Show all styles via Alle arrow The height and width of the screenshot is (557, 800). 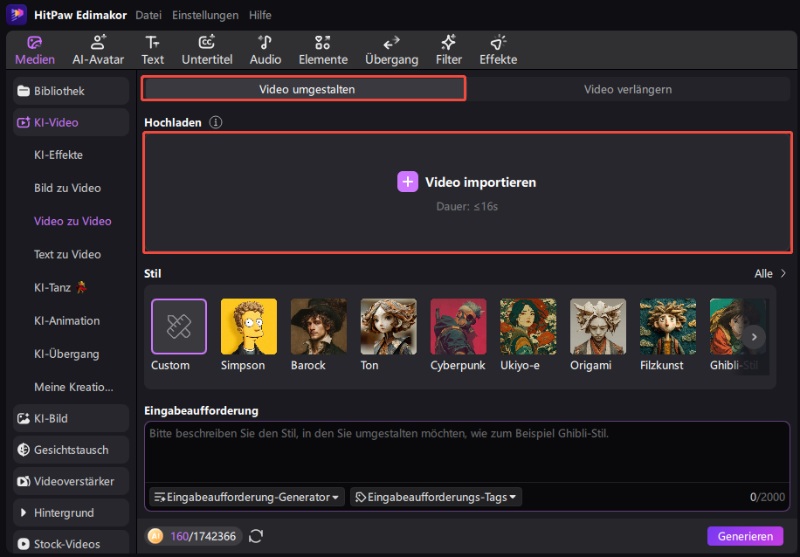click(770, 273)
